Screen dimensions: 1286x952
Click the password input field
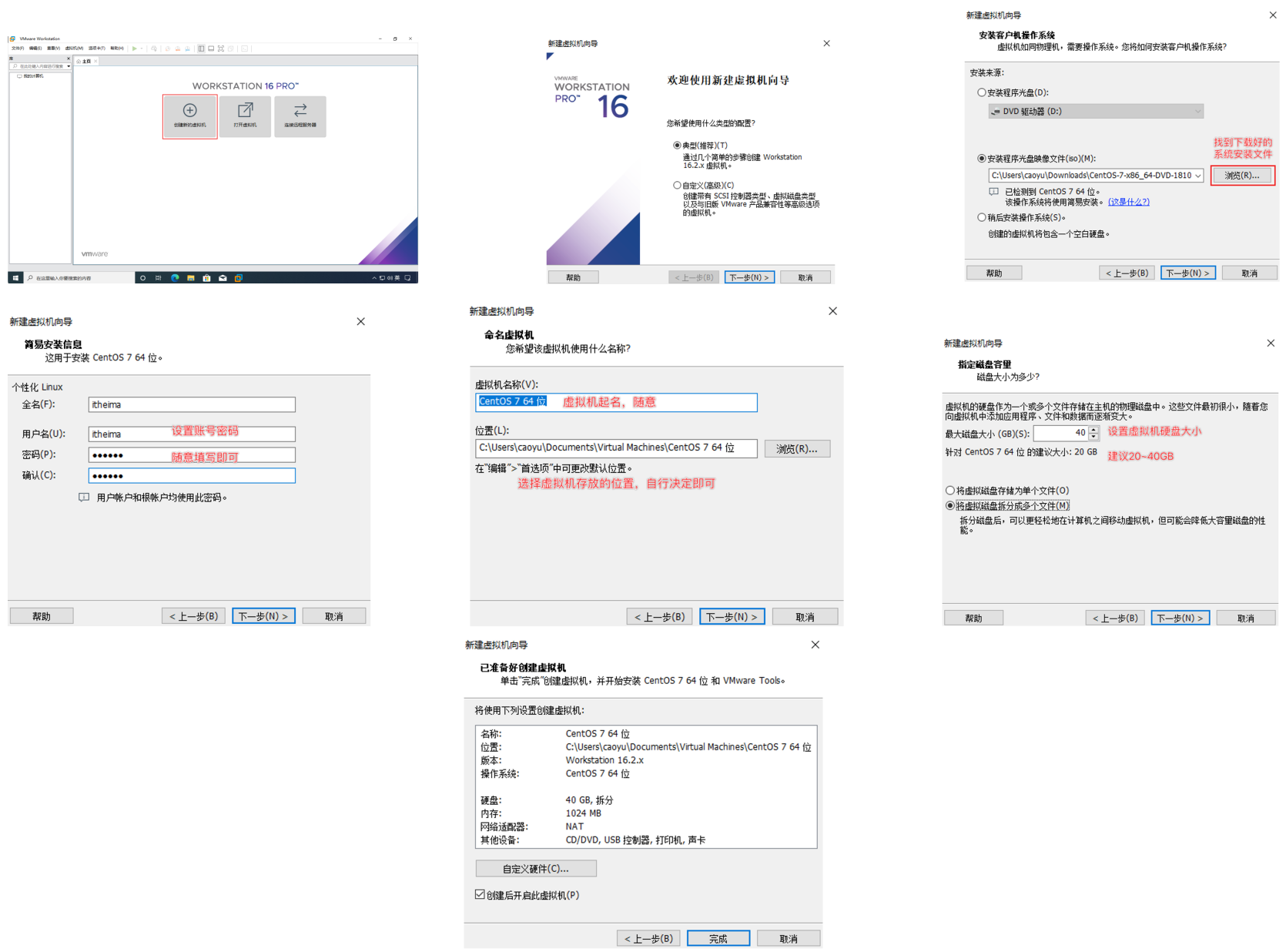pos(192,455)
